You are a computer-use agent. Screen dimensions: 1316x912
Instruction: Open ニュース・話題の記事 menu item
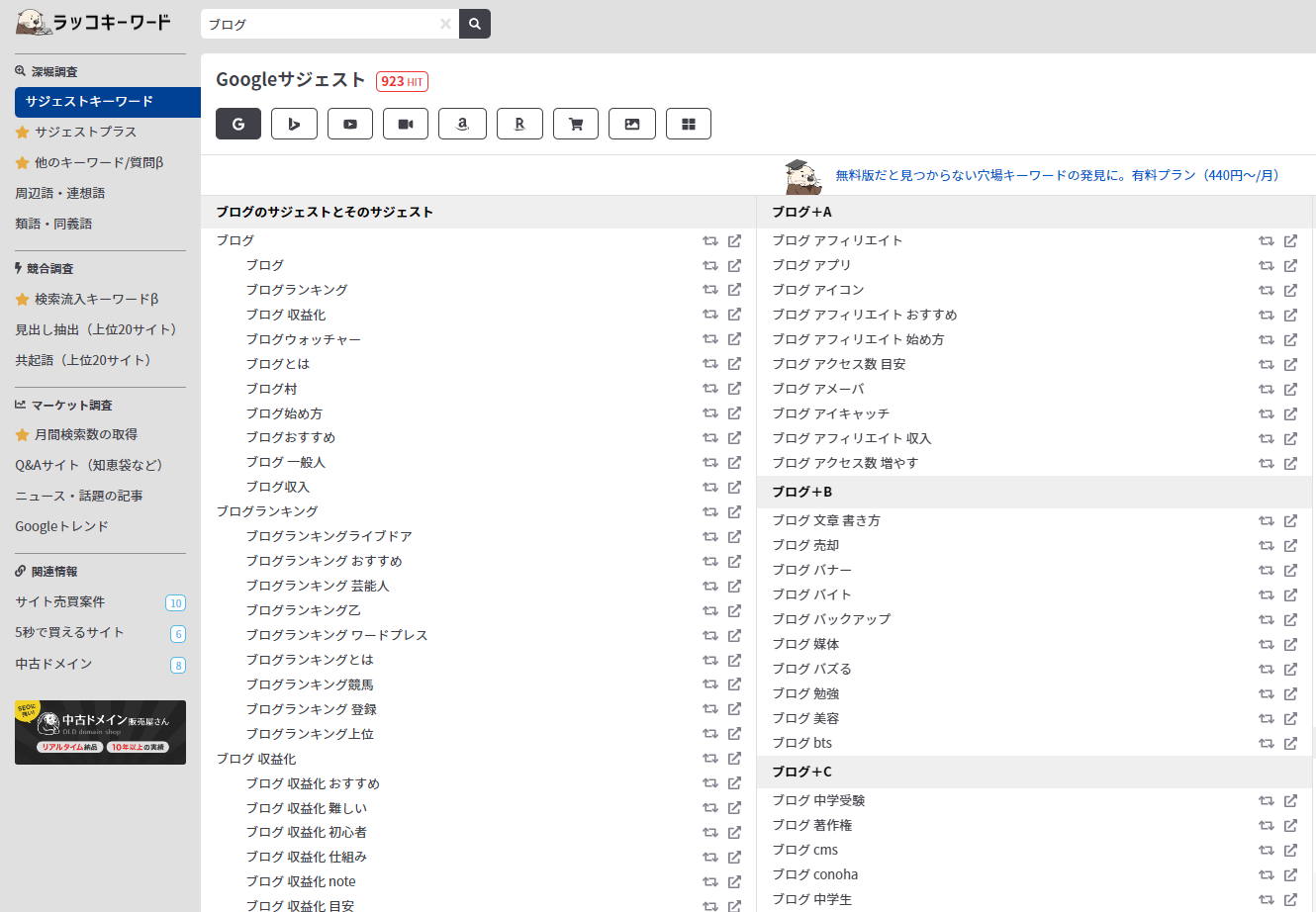pos(79,496)
